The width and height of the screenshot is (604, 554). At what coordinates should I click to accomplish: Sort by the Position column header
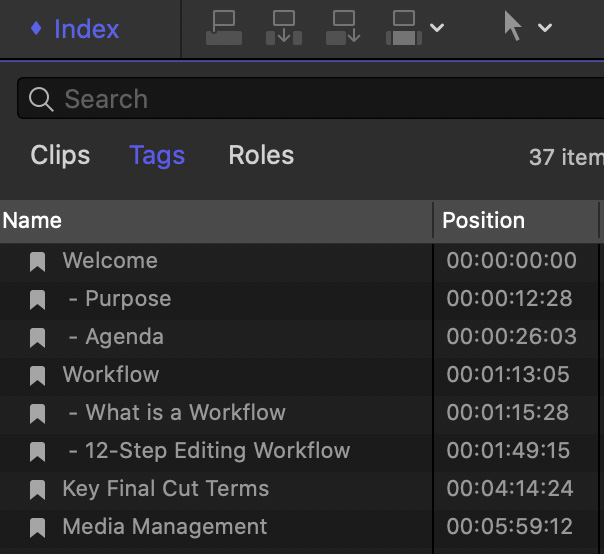pyautogui.click(x=516, y=221)
